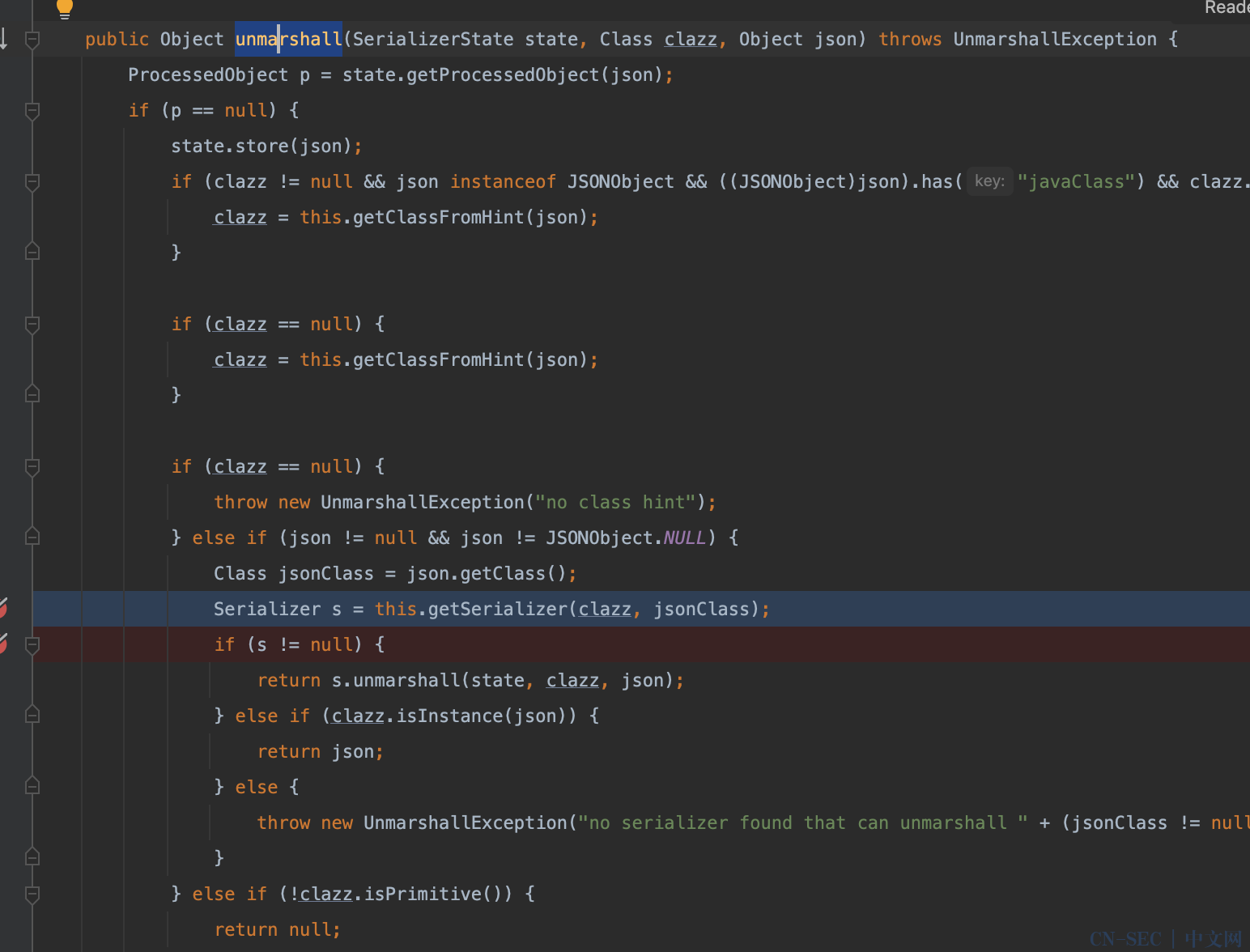Click the "no class hint" string
This screenshot has width=1250, height=952.
[x=615, y=502]
